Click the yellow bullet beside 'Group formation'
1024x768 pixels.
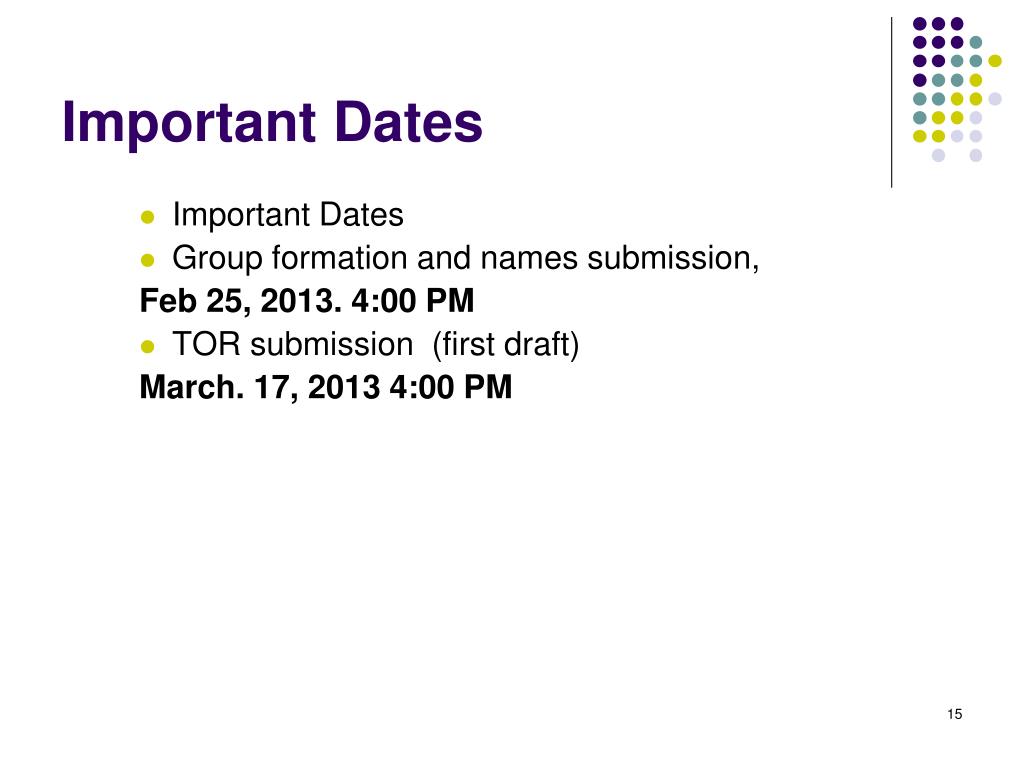pos(148,260)
